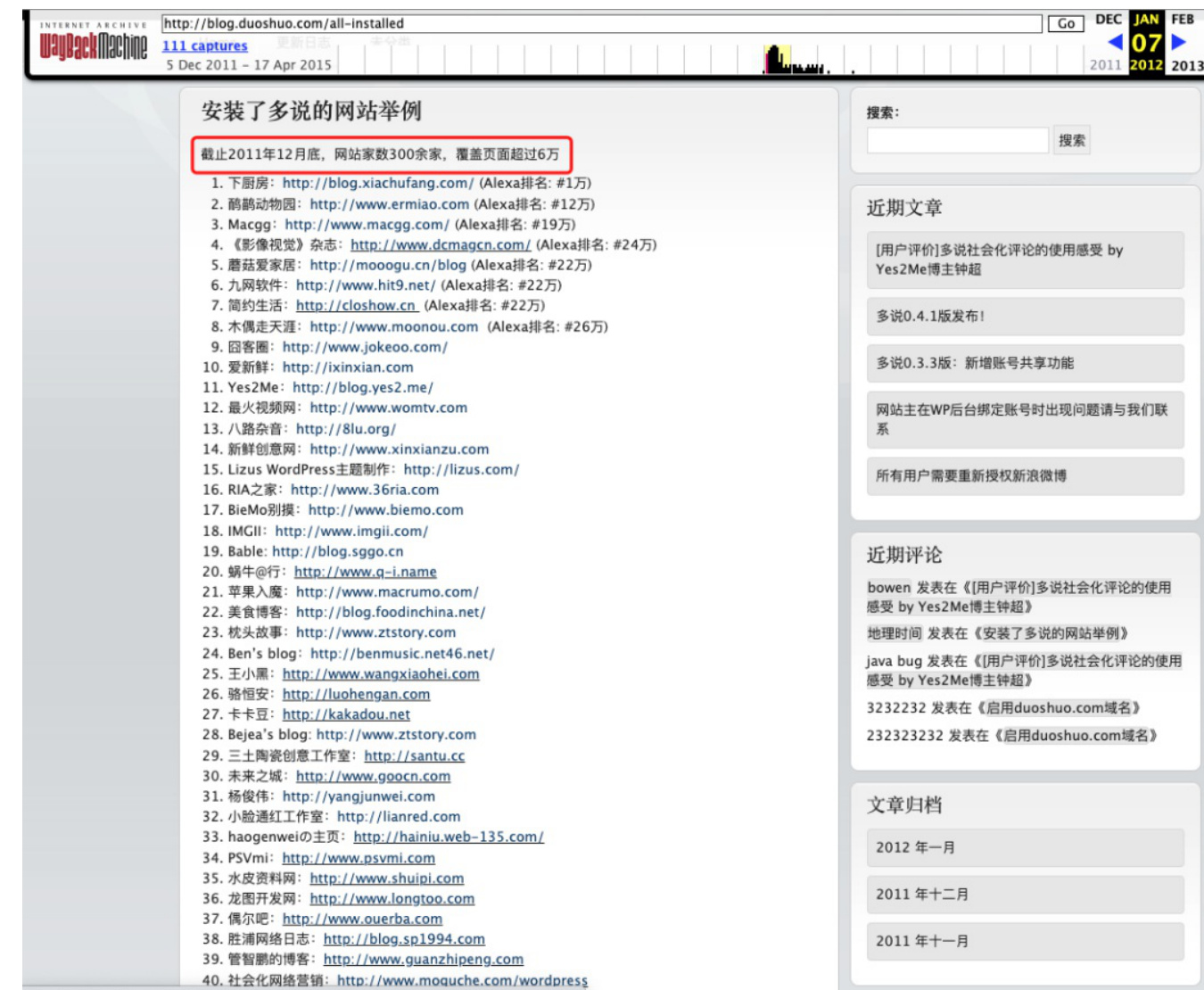Open post 网站主在WP后台绑定账号时出现问题
1204x990 pixels.
[1026, 419]
